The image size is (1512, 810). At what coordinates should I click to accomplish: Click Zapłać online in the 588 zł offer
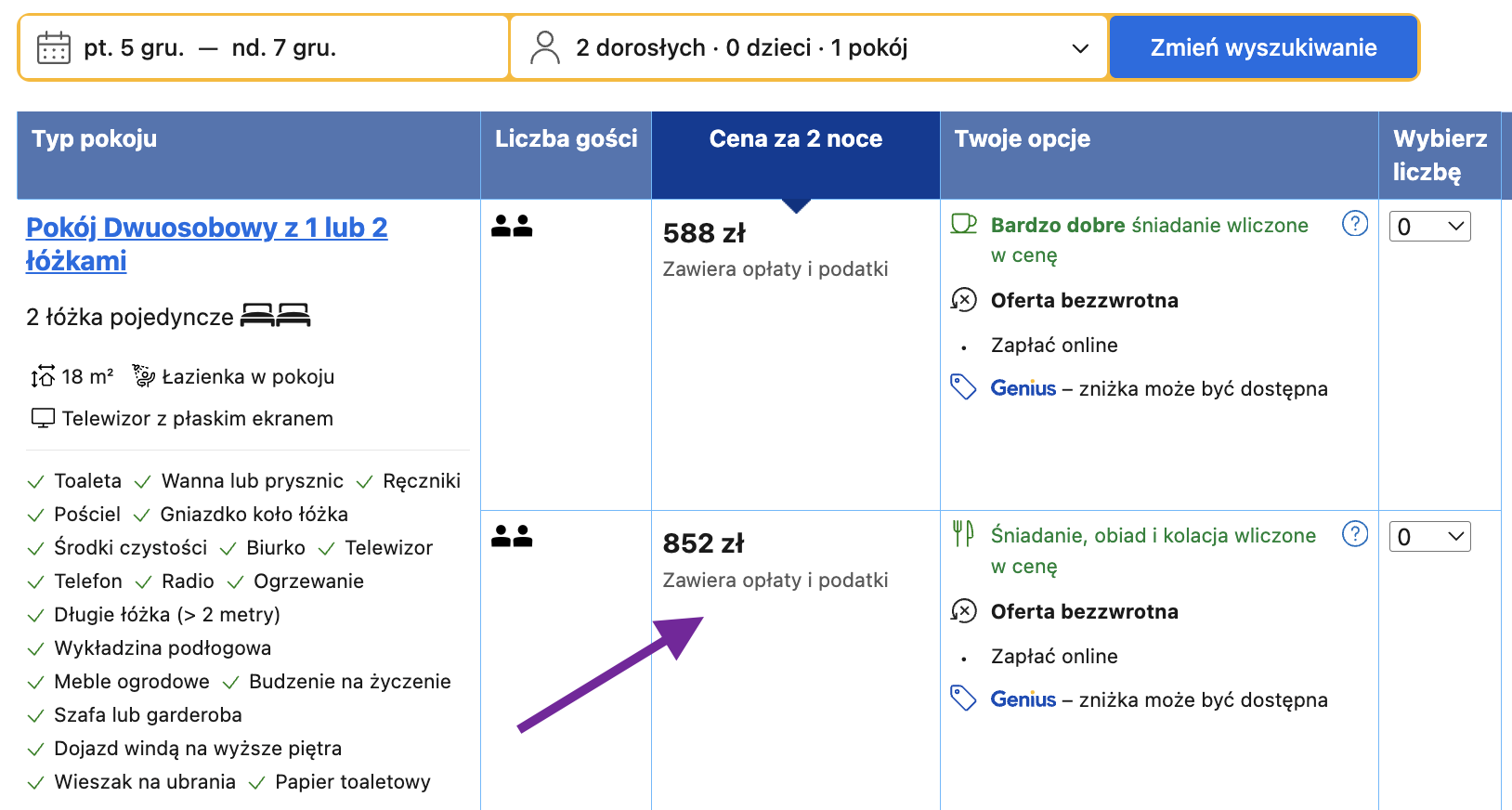[1054, 345]
